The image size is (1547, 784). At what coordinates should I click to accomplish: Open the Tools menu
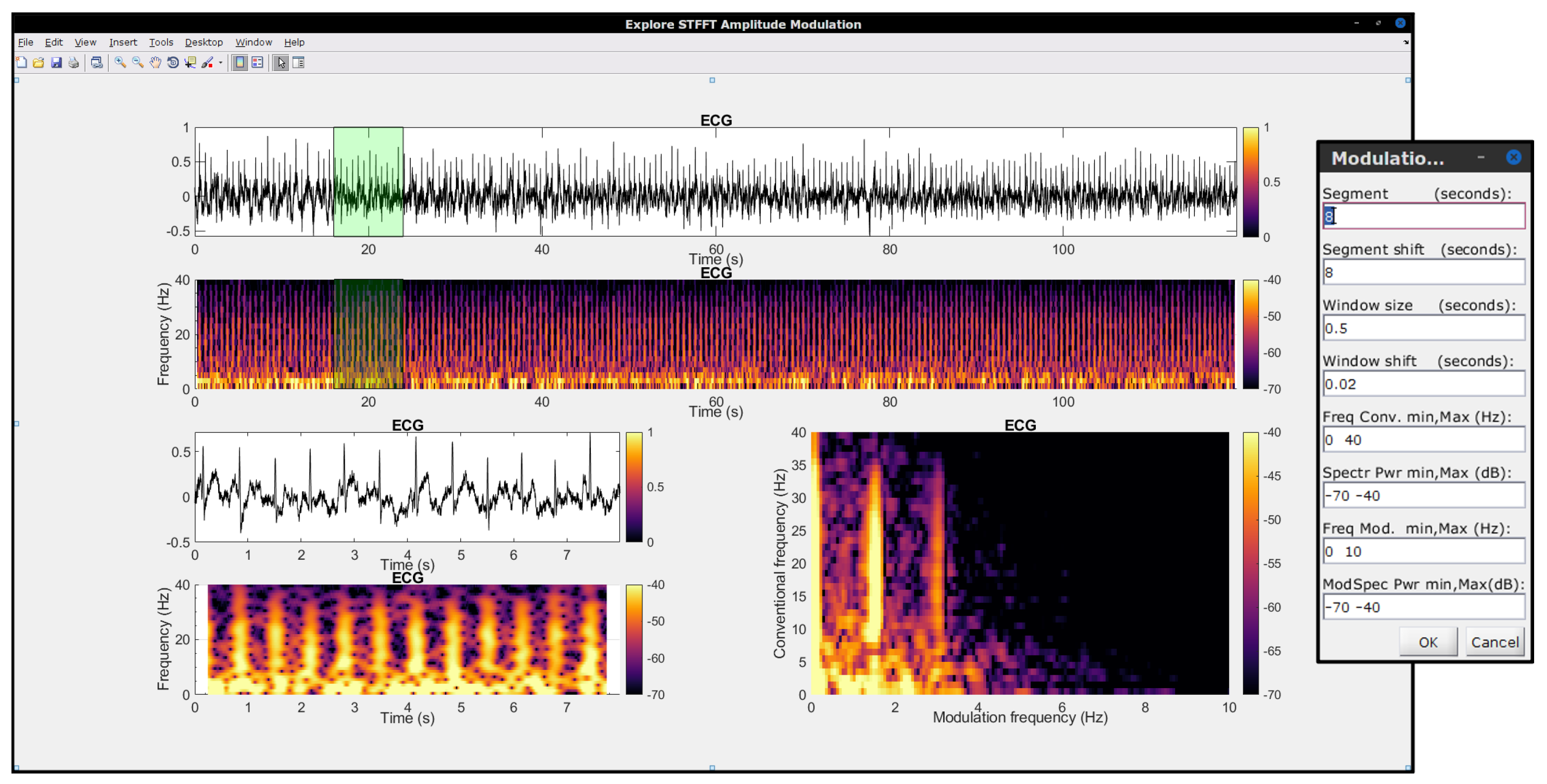[x=161, y=42]
